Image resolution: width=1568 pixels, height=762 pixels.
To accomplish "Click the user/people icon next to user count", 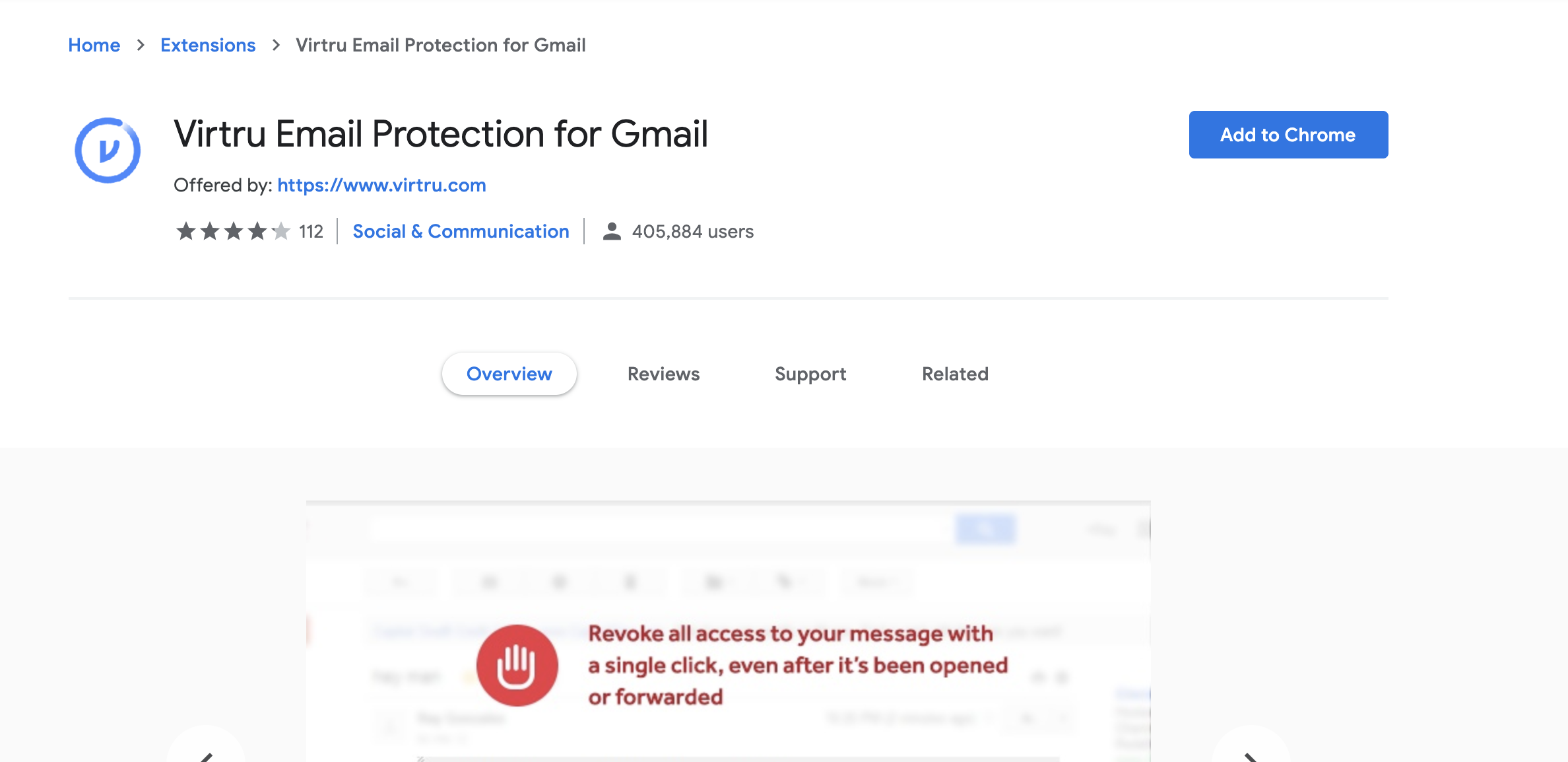I will coord(611,231).
